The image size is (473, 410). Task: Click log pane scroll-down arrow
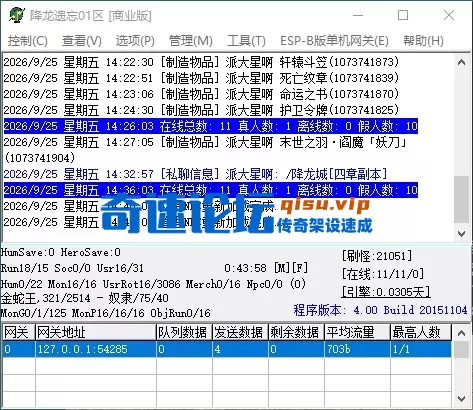[462, 233]
